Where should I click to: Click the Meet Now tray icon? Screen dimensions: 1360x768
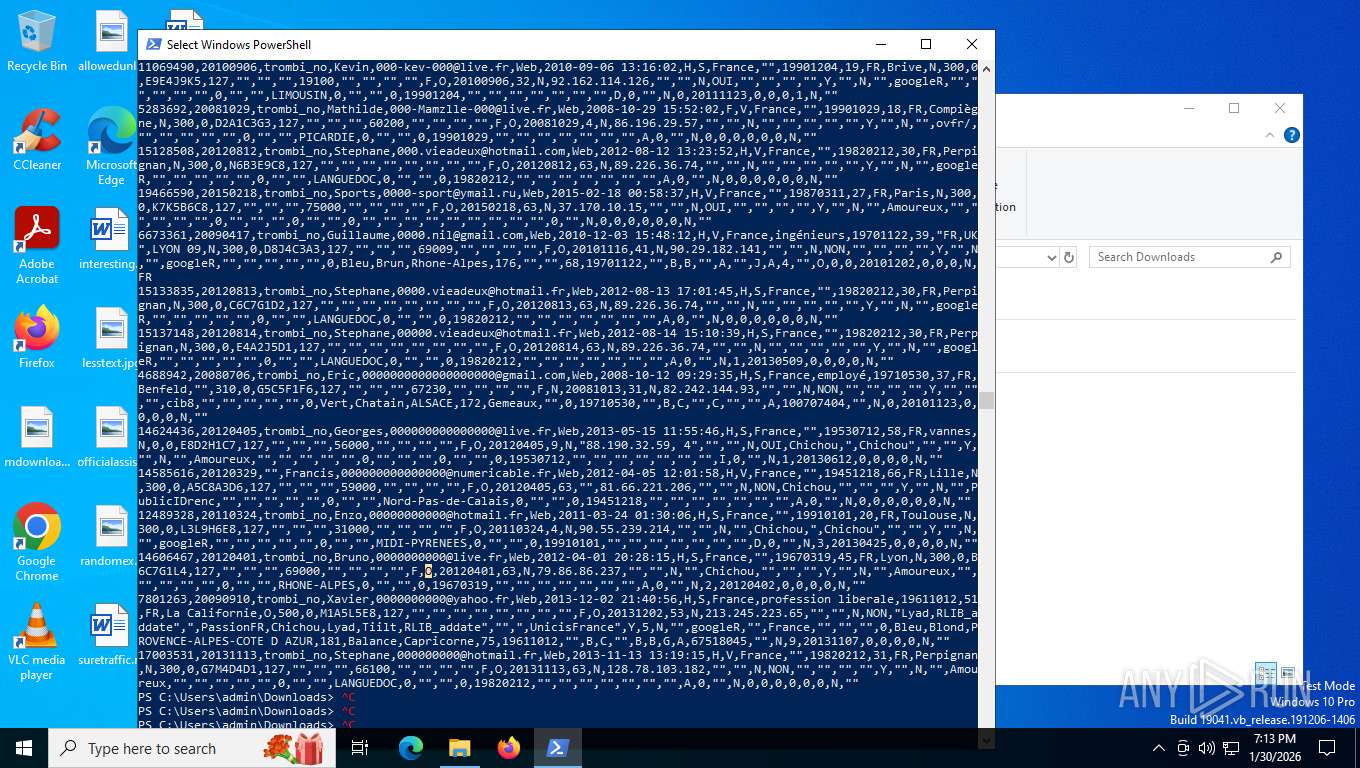click(1183, 748)
